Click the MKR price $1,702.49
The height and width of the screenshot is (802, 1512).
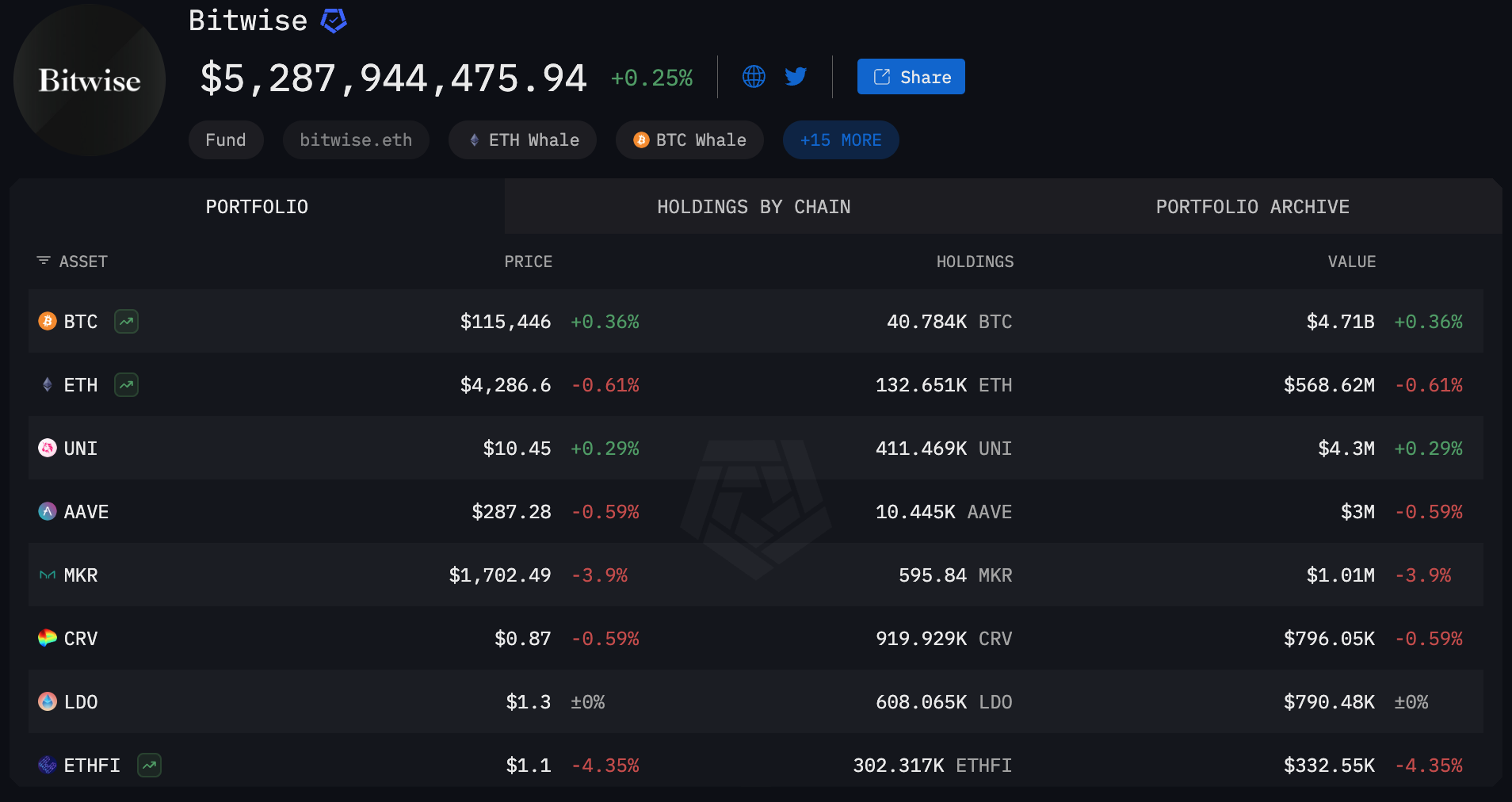coord(500,575)
